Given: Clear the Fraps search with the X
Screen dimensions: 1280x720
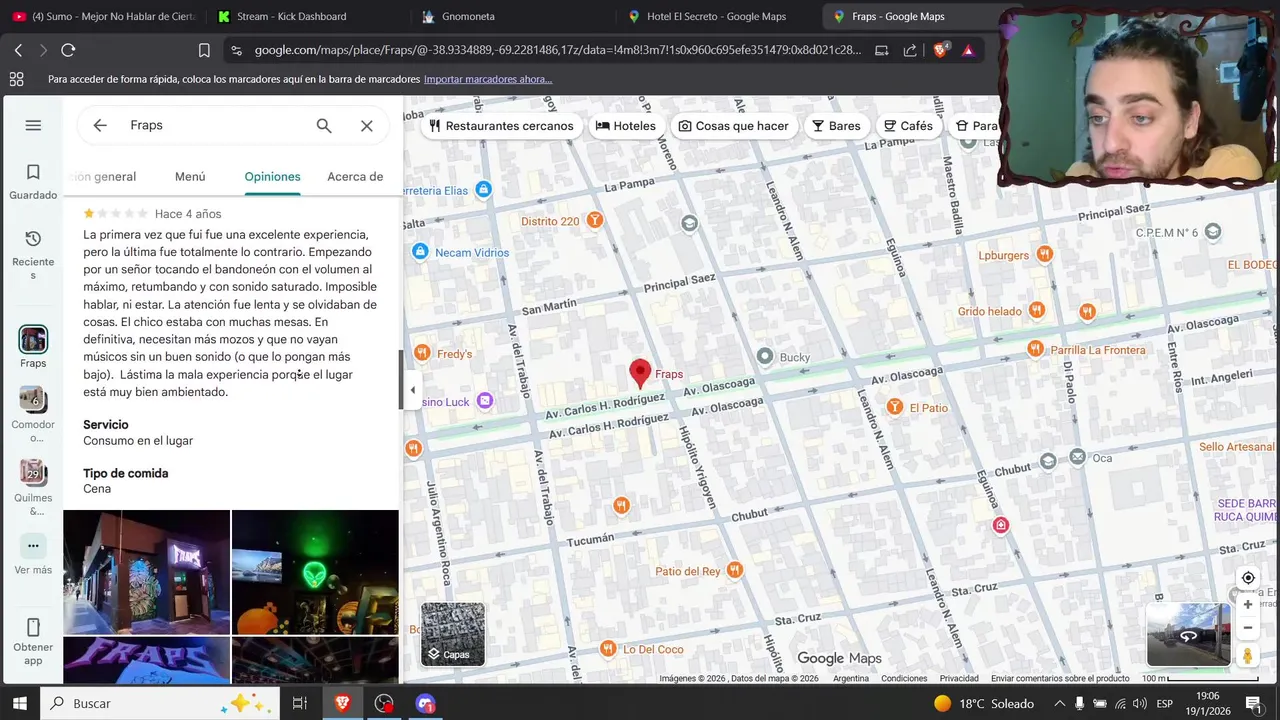Looking at the screenshot, I should [367, 125].
